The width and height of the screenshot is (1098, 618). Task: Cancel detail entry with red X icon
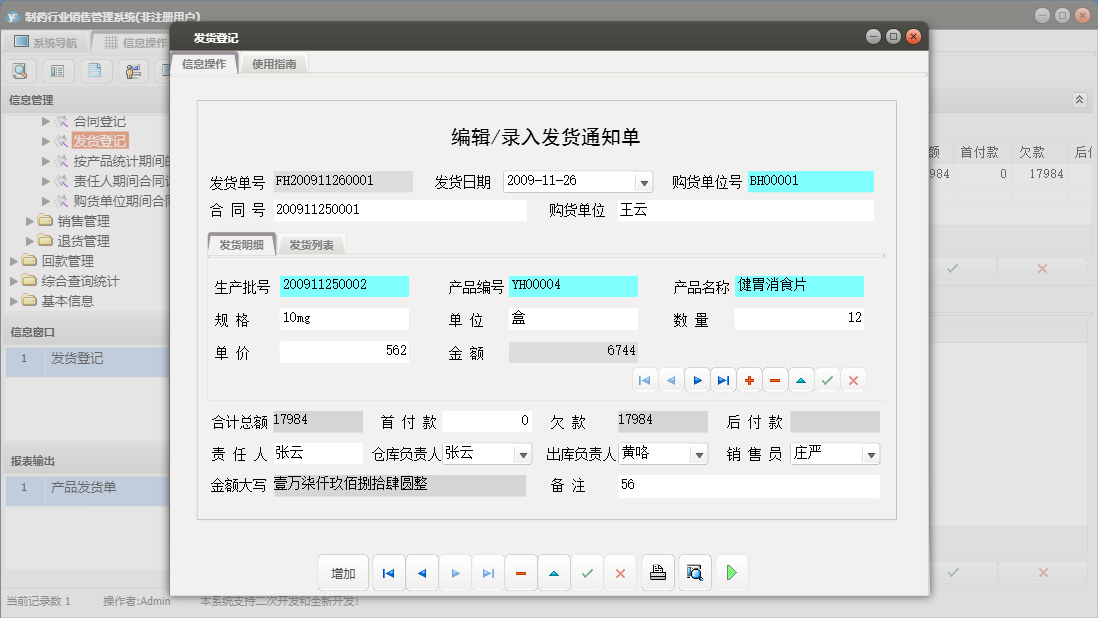(x=853, y=380)
